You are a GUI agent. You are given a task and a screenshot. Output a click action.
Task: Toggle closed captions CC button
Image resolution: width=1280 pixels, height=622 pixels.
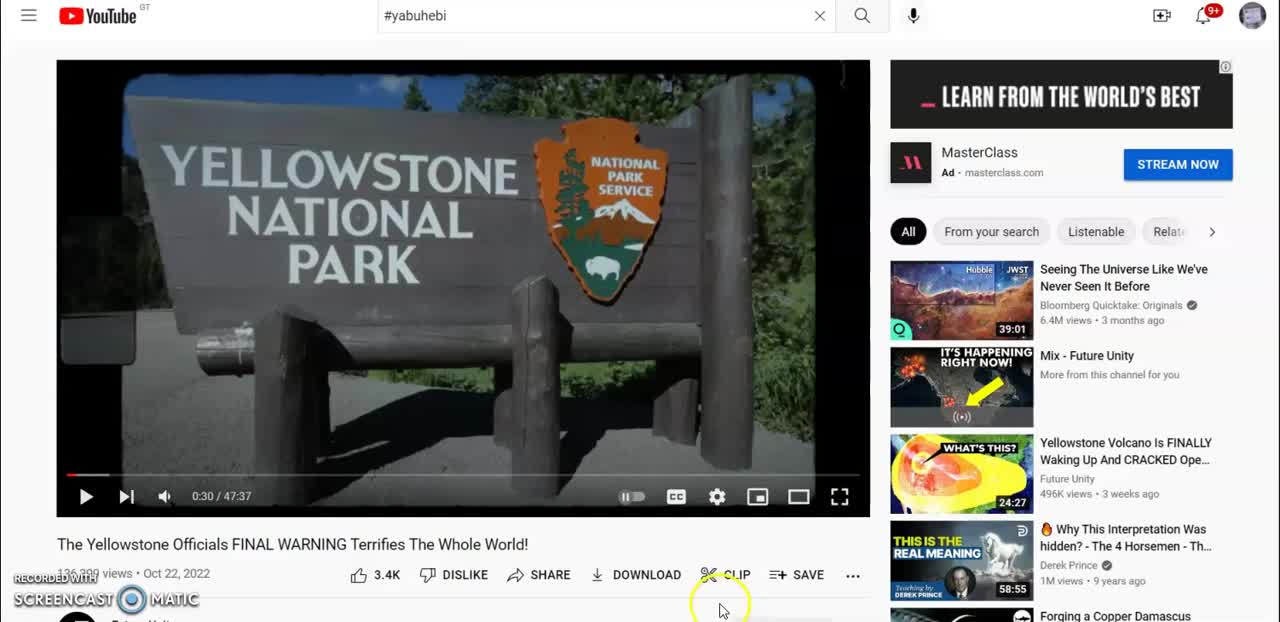point(676,496)
